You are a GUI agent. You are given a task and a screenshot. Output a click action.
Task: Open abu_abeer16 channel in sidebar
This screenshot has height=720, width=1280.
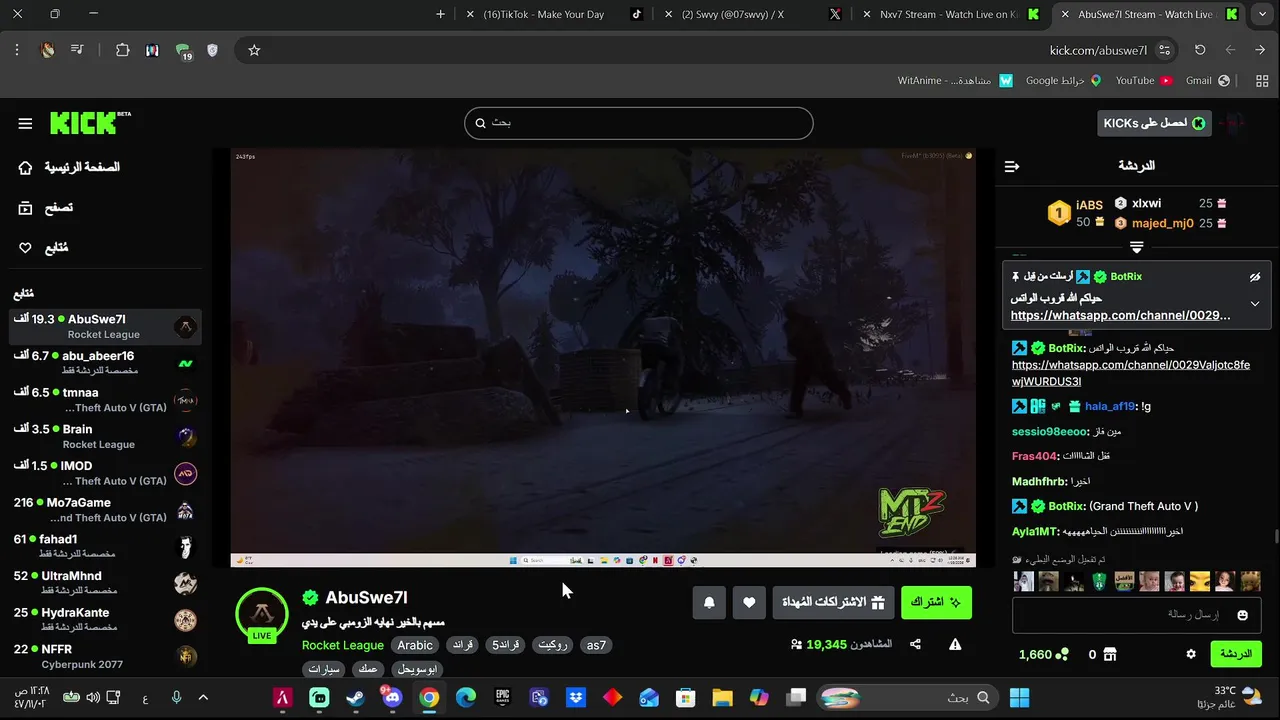[x=105, y=362]
